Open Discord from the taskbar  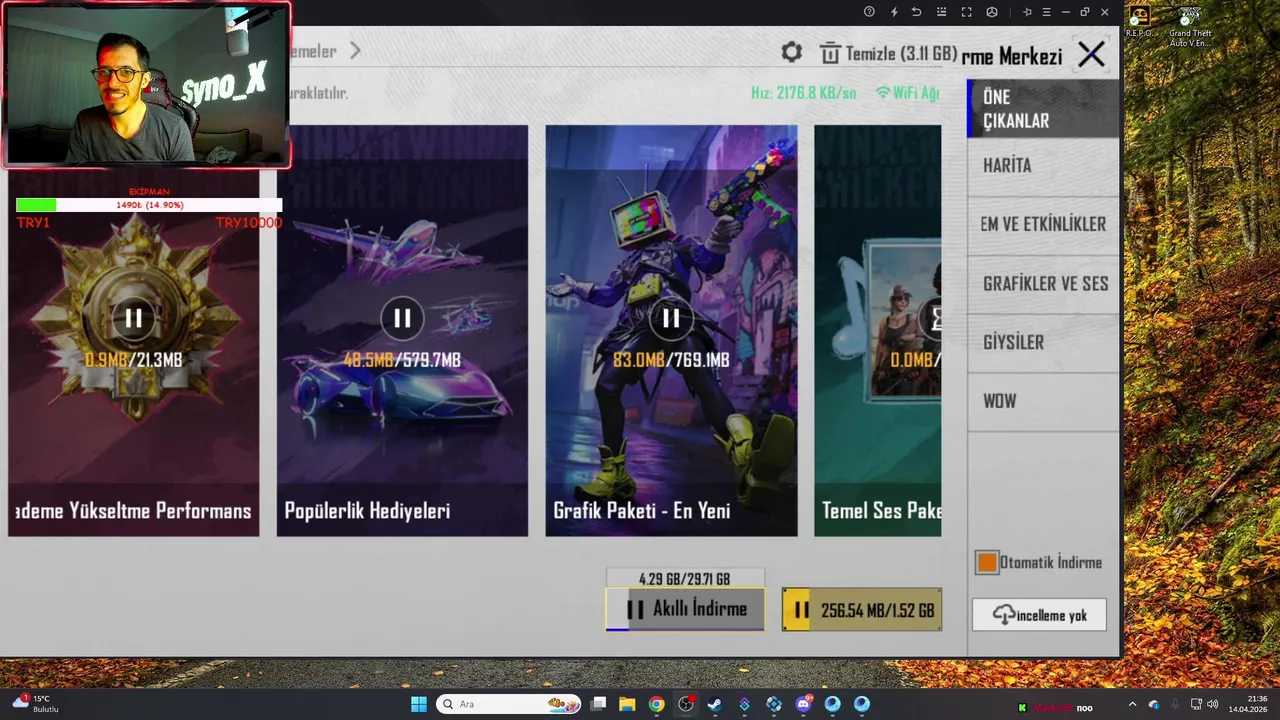pos(803,704)
